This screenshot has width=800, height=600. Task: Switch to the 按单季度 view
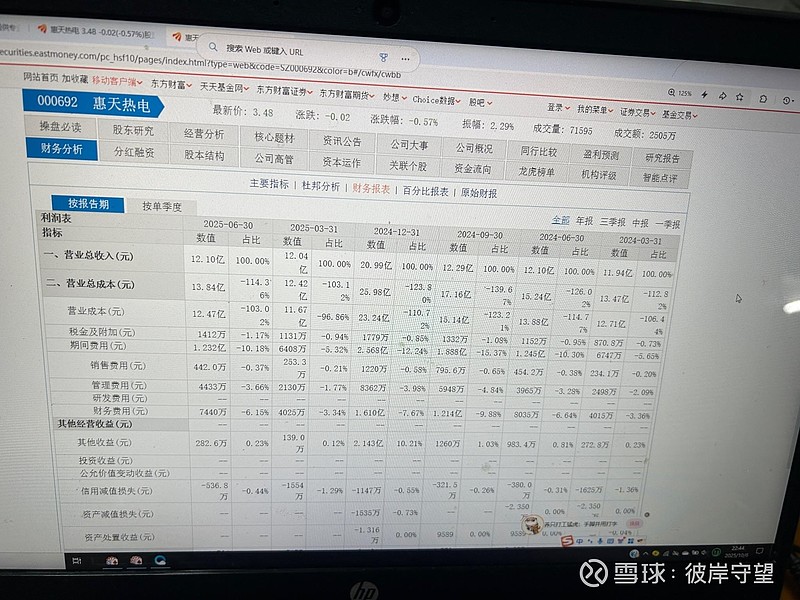[x=162, y=207]
